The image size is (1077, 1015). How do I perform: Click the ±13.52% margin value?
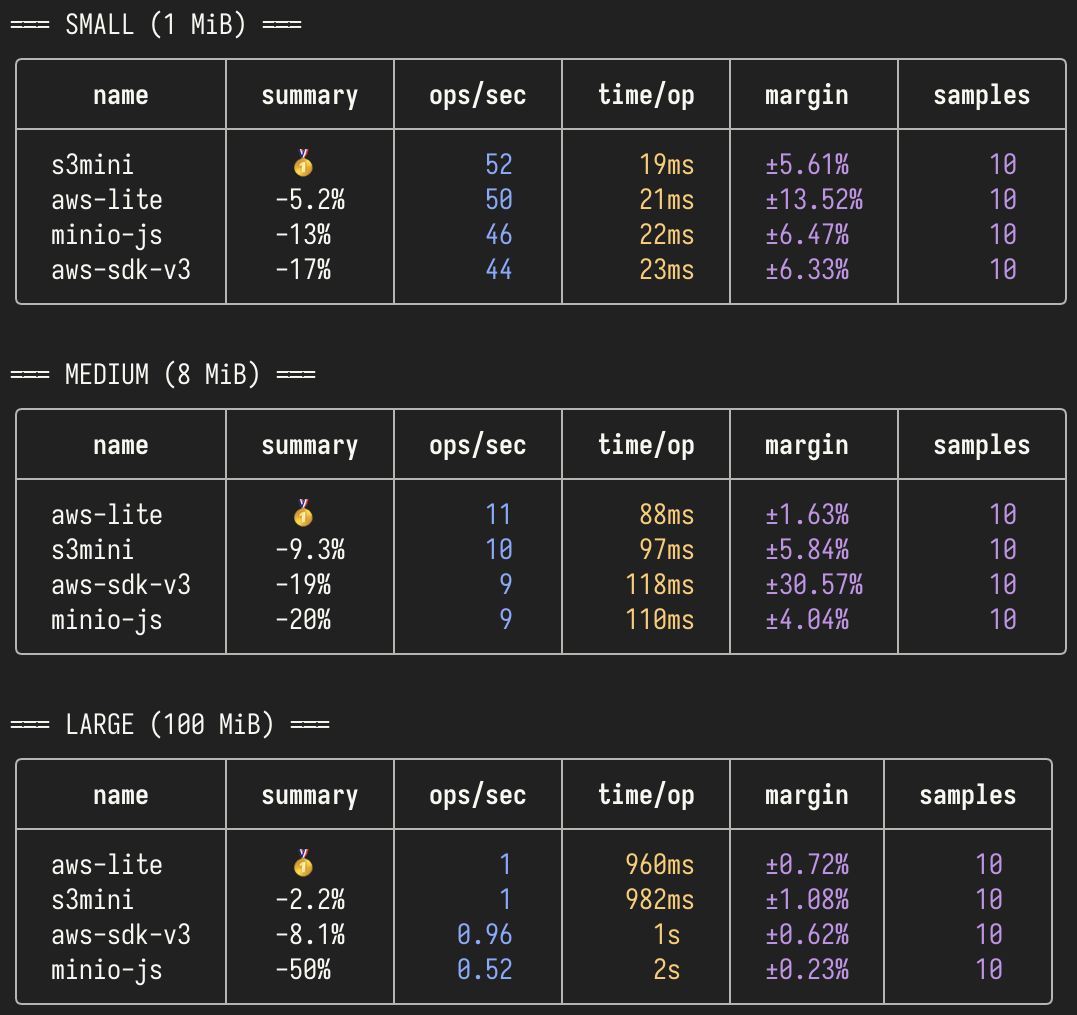point(813,200)
